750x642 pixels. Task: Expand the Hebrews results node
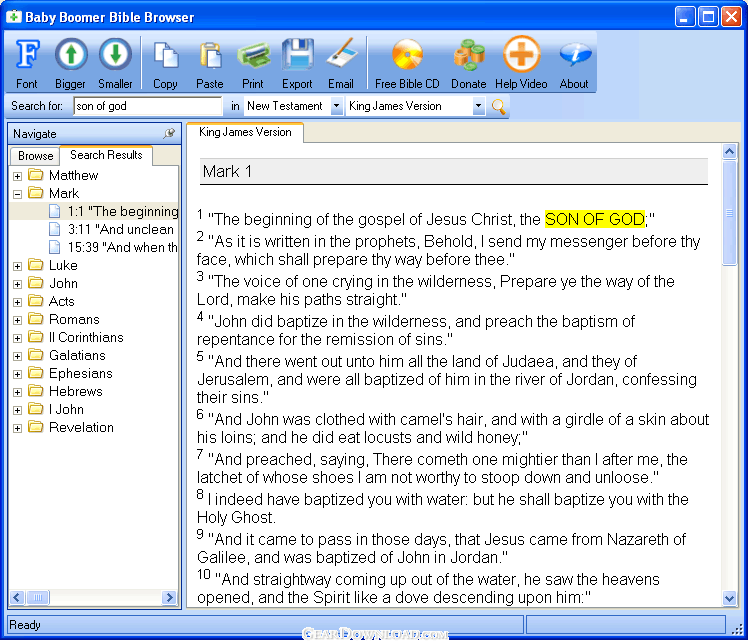[x=17, y=392]
